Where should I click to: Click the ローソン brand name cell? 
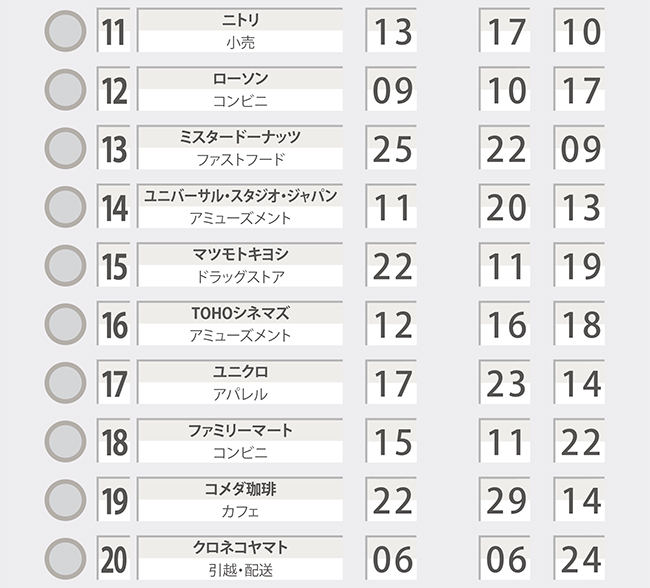[x=240, y=89]
